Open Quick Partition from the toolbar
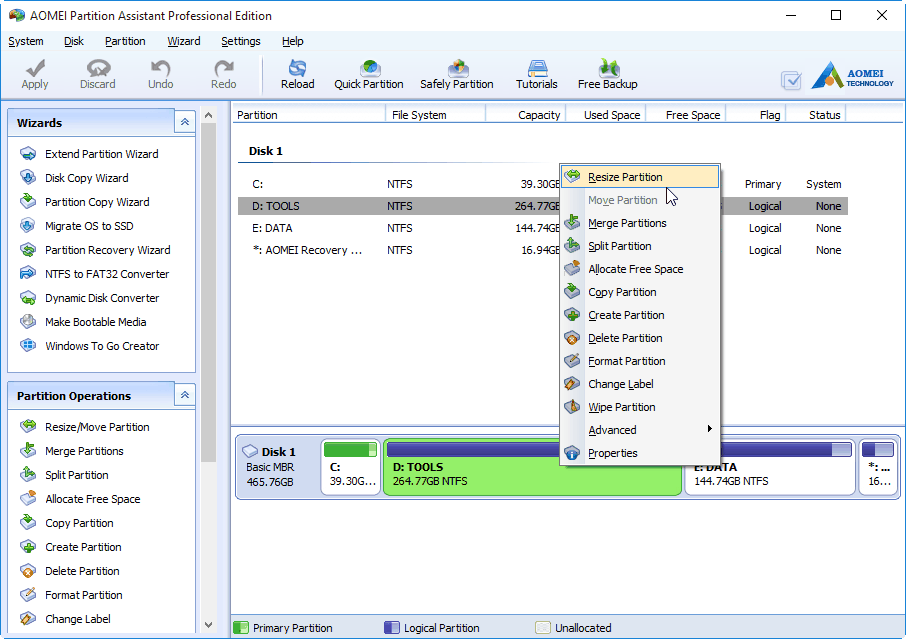The image size is (906, 639). pyautogui.click(x=369, y=74)
